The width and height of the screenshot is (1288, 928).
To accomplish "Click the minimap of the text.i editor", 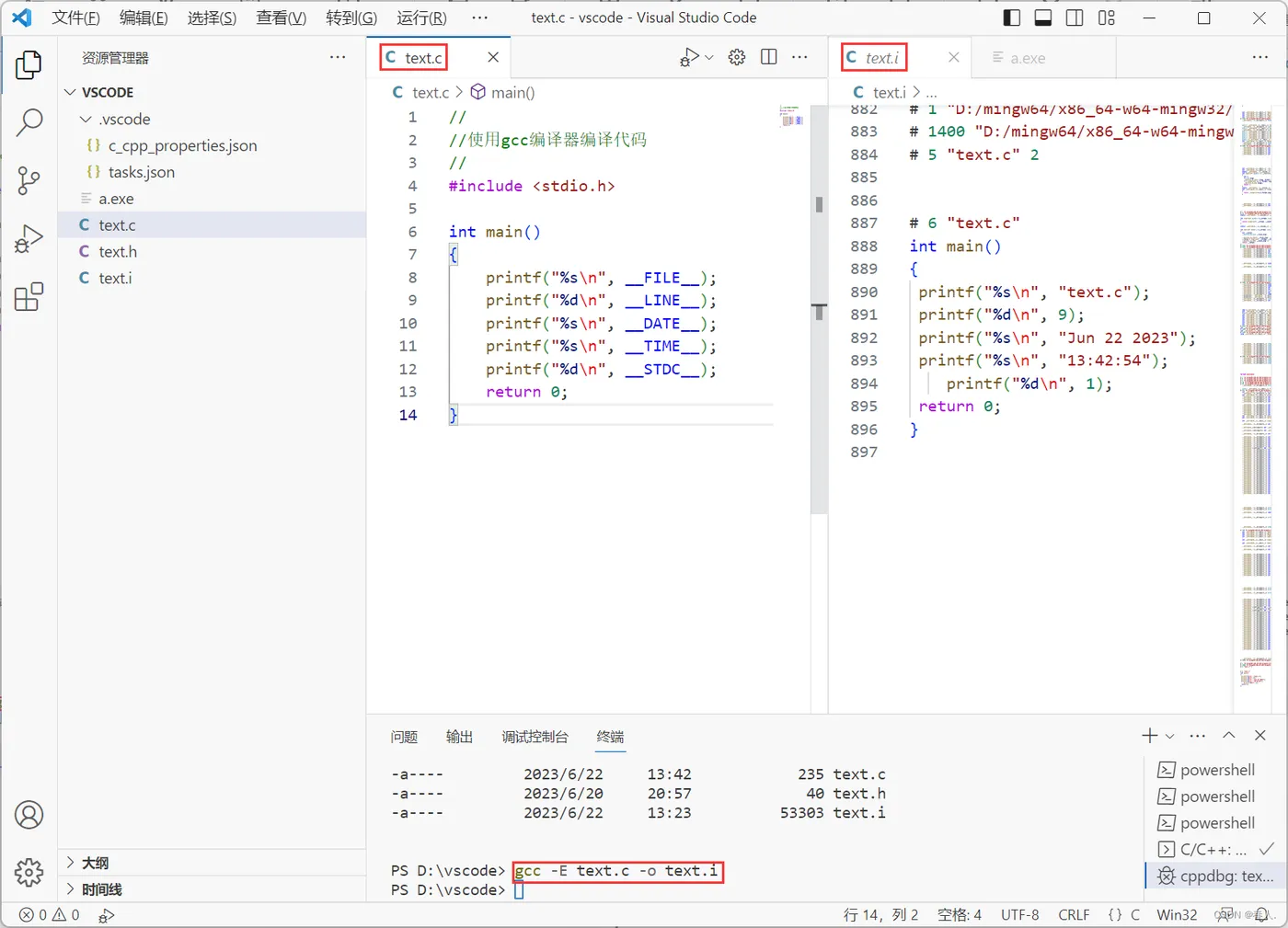I will click(1256, 395).
